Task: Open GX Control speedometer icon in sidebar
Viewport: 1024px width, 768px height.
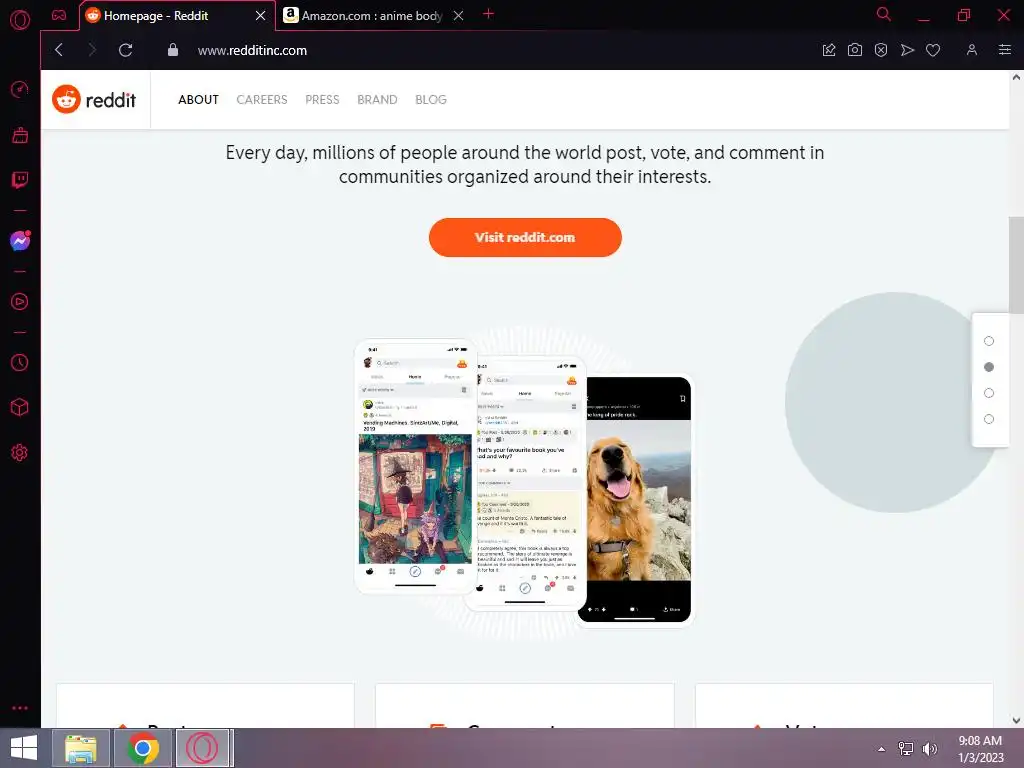Action: [20, 89]
